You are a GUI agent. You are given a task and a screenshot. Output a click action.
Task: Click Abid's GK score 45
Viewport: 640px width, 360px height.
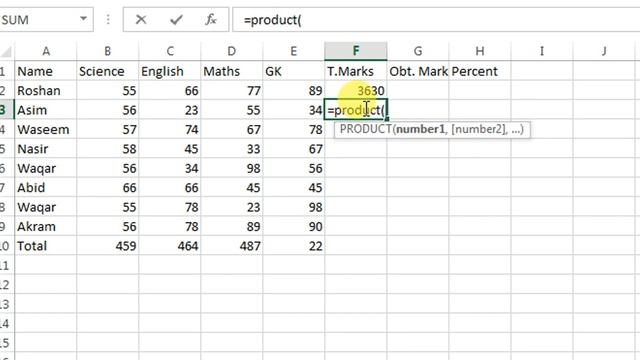click(294, 188)
